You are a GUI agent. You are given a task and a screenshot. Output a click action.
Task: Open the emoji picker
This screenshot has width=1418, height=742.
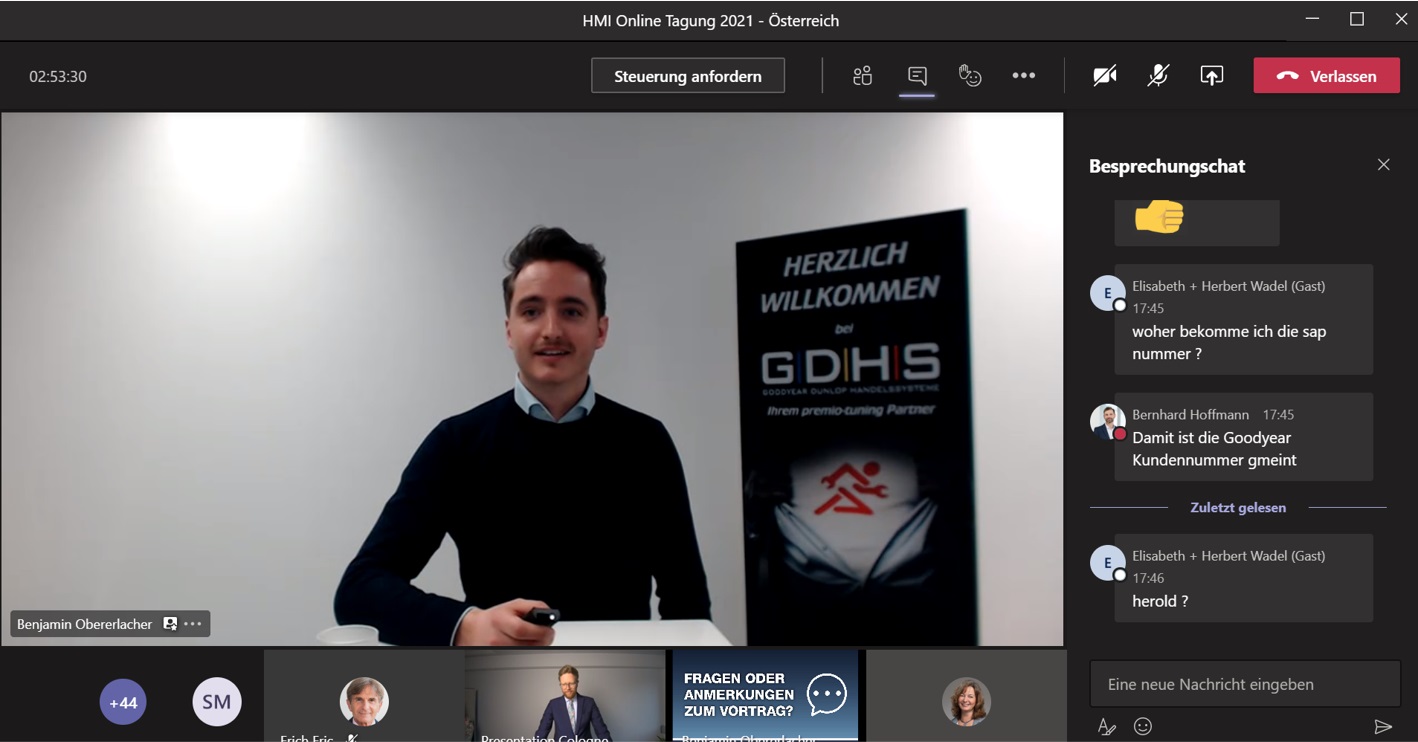[1143, 727]
